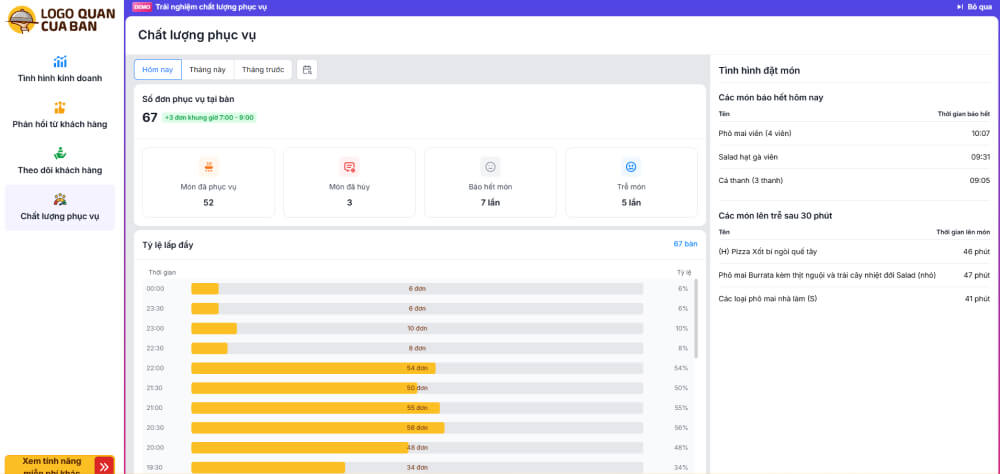Click the Trễ món smiley icon
Viewport: 1000px width, 474px height.
click(x=631, y=167)
